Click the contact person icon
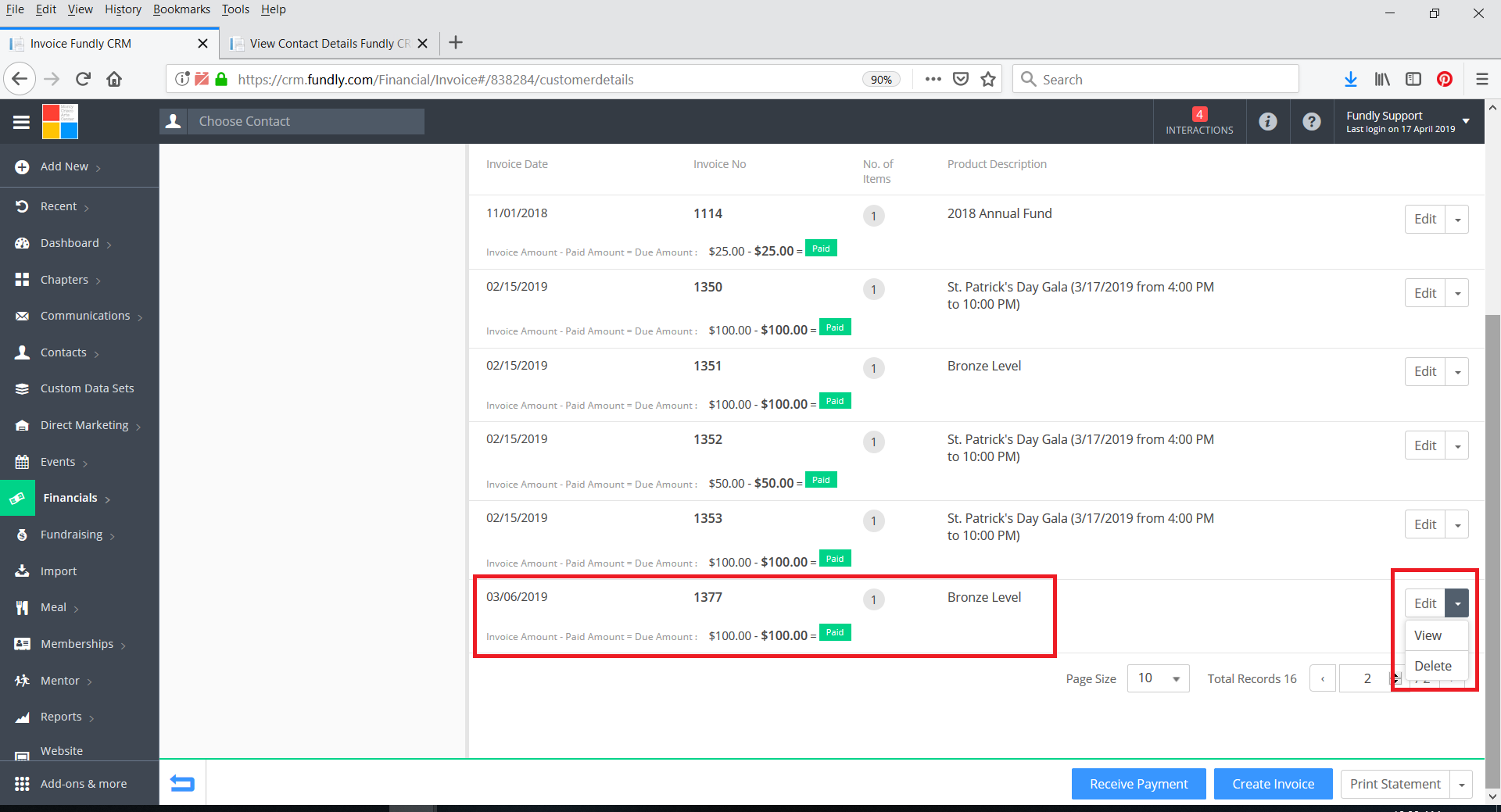This screenshot has width=1501, height=812. tap(174, 121)
